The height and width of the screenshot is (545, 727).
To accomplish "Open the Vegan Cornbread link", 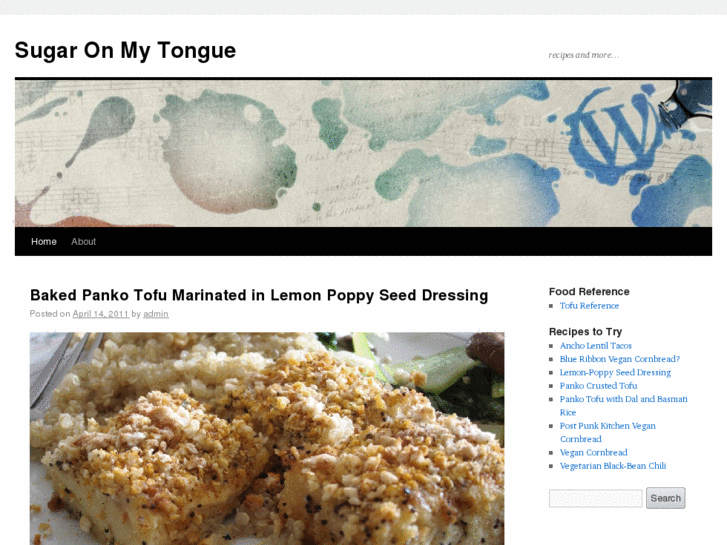I will [x=593, y=453].
